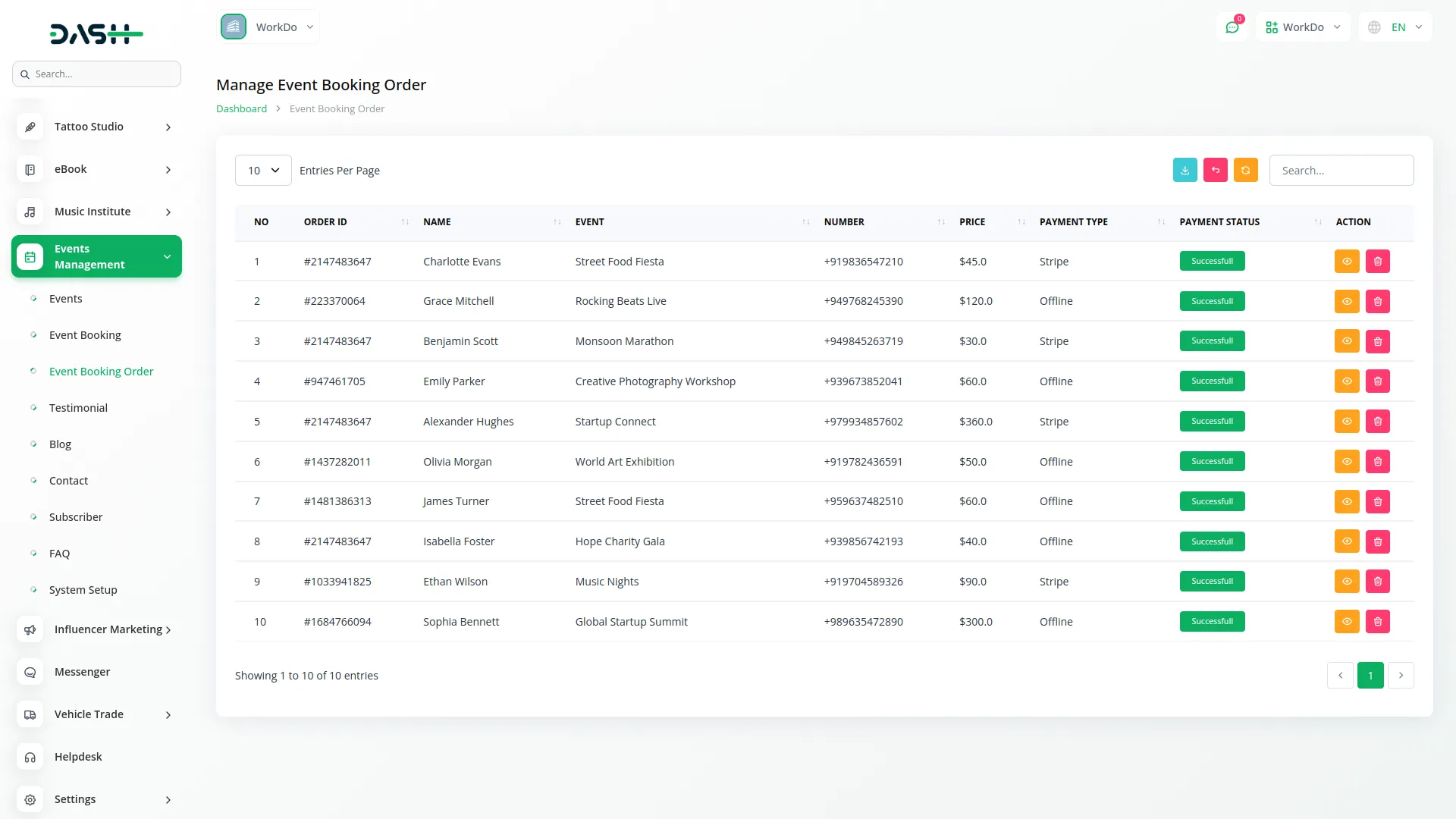Click the Dashboard breadcrumb link
Viewport: 1456px width, 819px height.
241,109
